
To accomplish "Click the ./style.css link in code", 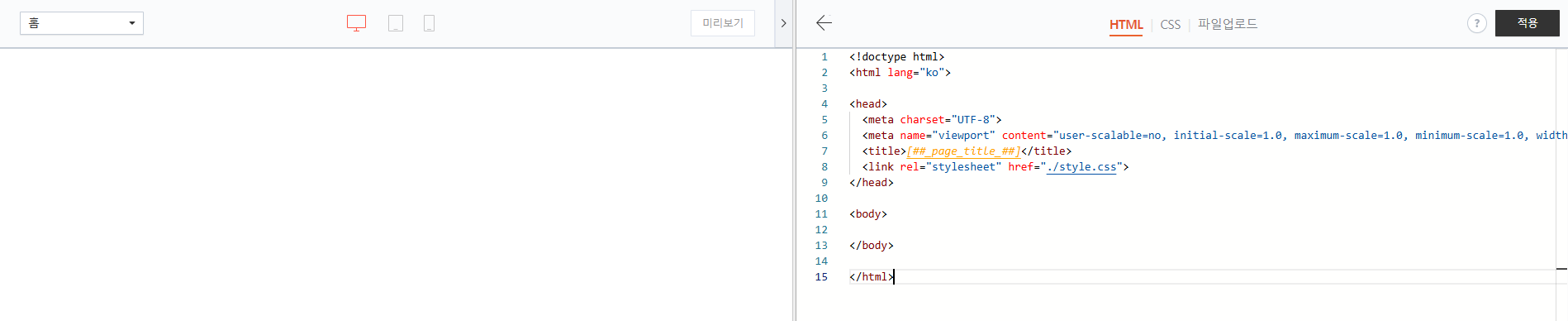I will pyautogui.click(x=1081, y=167).
